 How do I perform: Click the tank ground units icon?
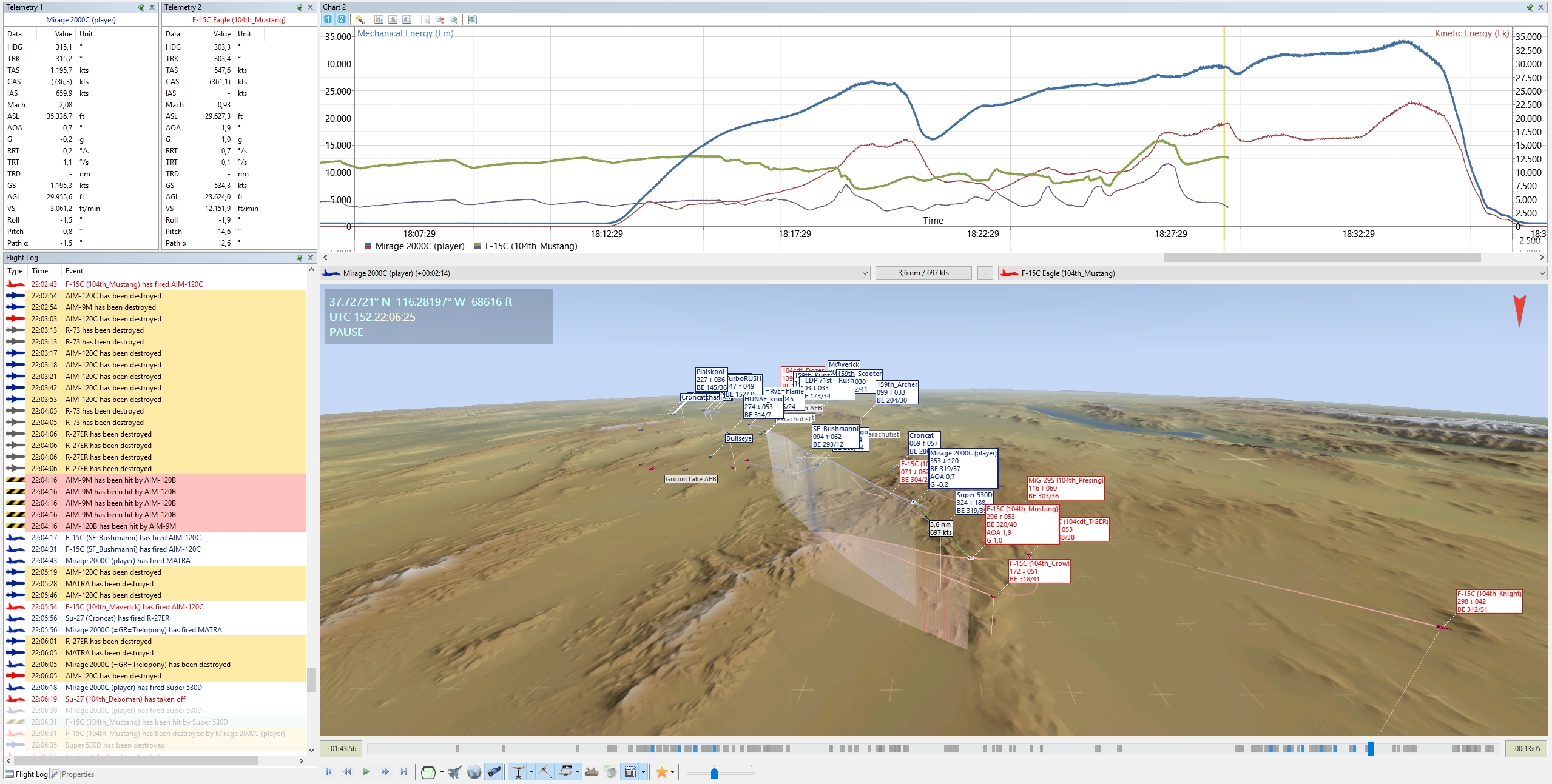point(592,772)
